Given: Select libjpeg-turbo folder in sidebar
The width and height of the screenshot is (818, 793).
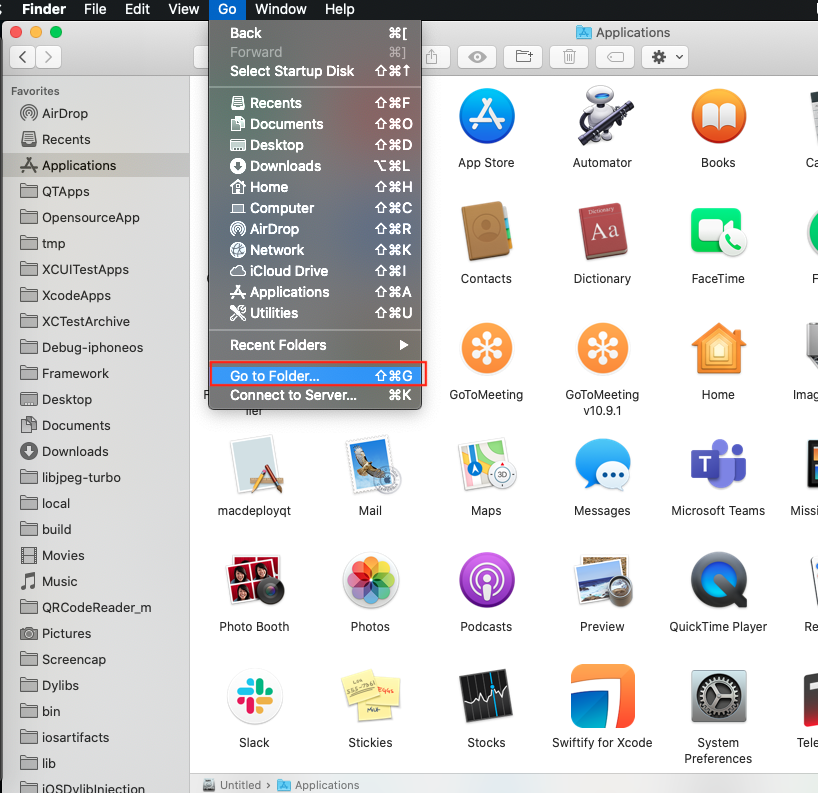Looking at the screenshot, I should tap(95, 477).
